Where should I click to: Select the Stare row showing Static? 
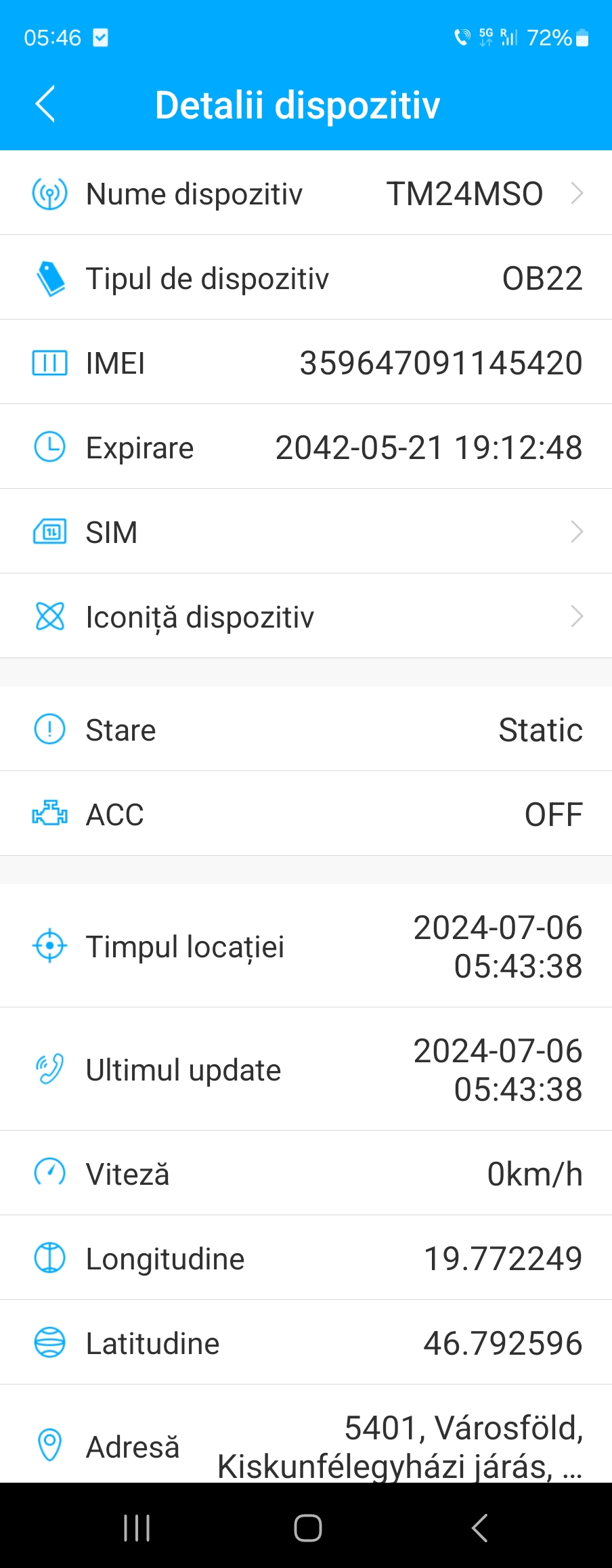tap(306, 729)
